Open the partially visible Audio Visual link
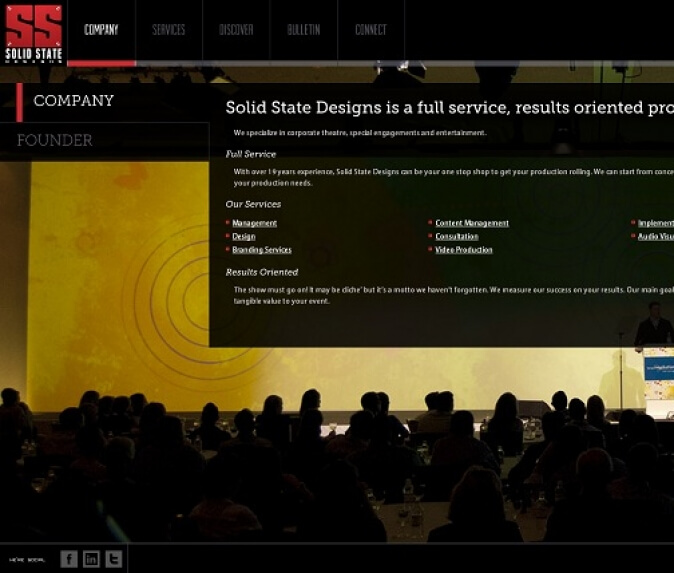674x573 pixels. tap(655, 237)
